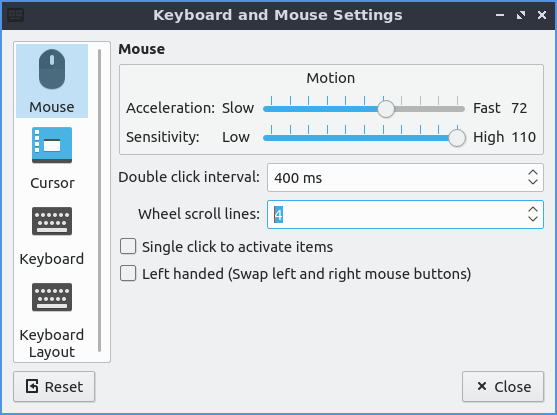Click the app icon in title bar

coord(15,15)
